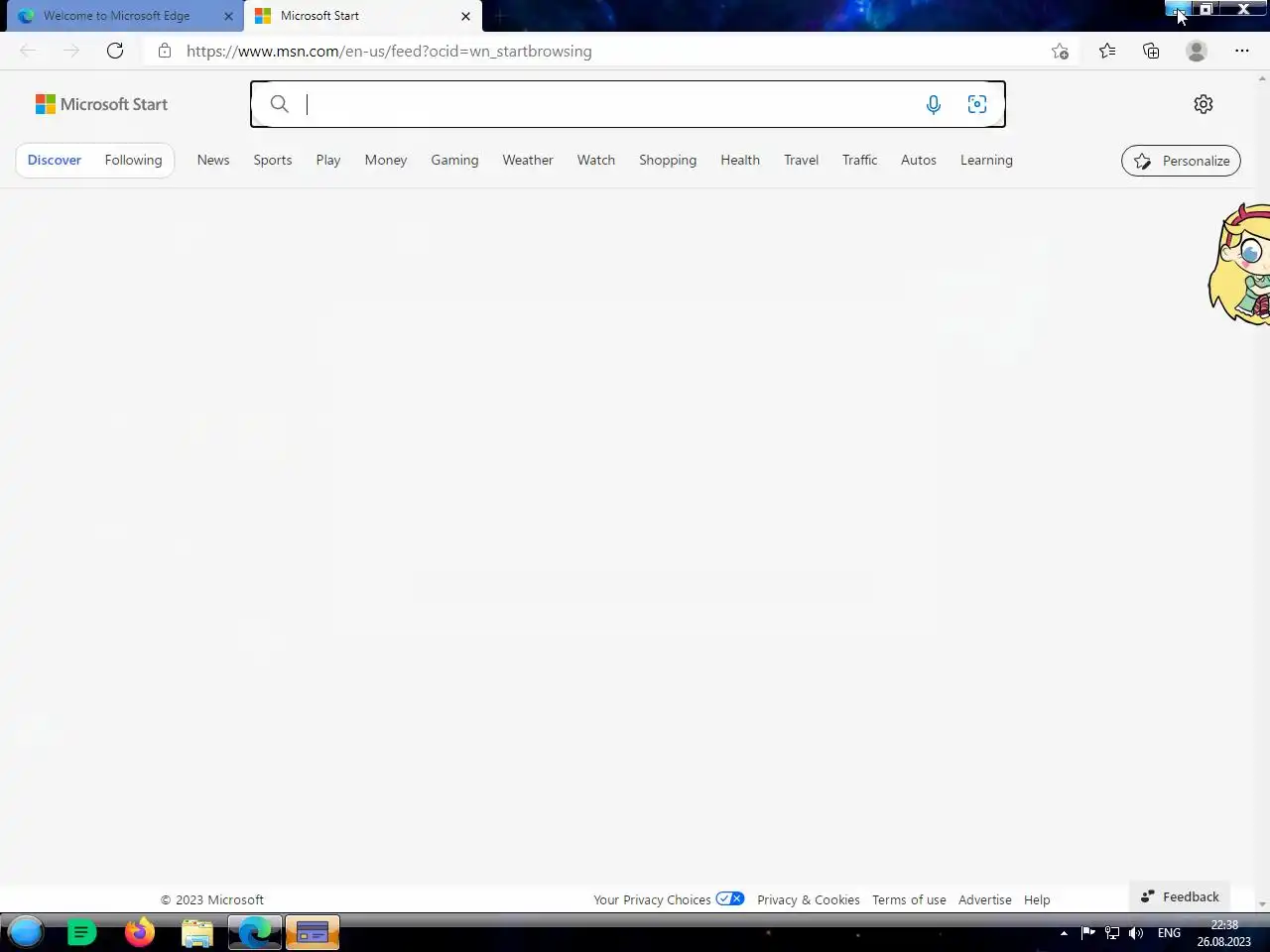
Task: Open the volume speaker tray icon
Action: tap(1136, 932)
